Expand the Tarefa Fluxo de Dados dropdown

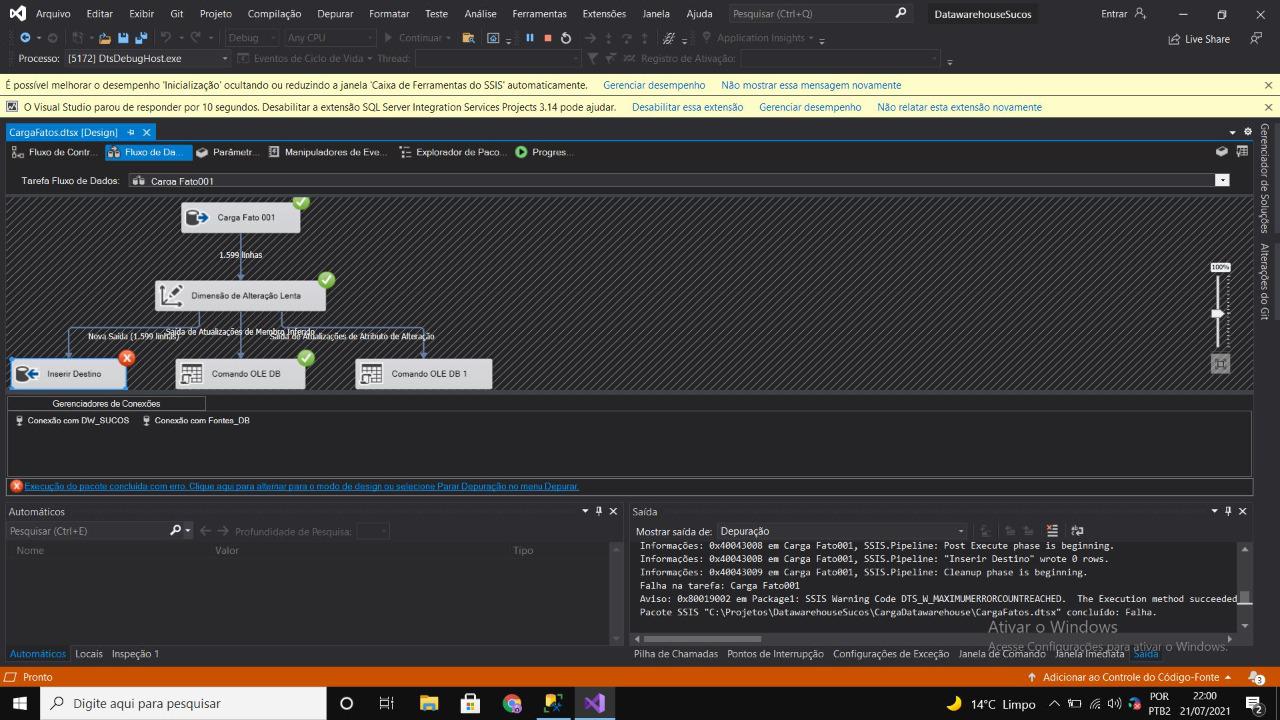1222,181
